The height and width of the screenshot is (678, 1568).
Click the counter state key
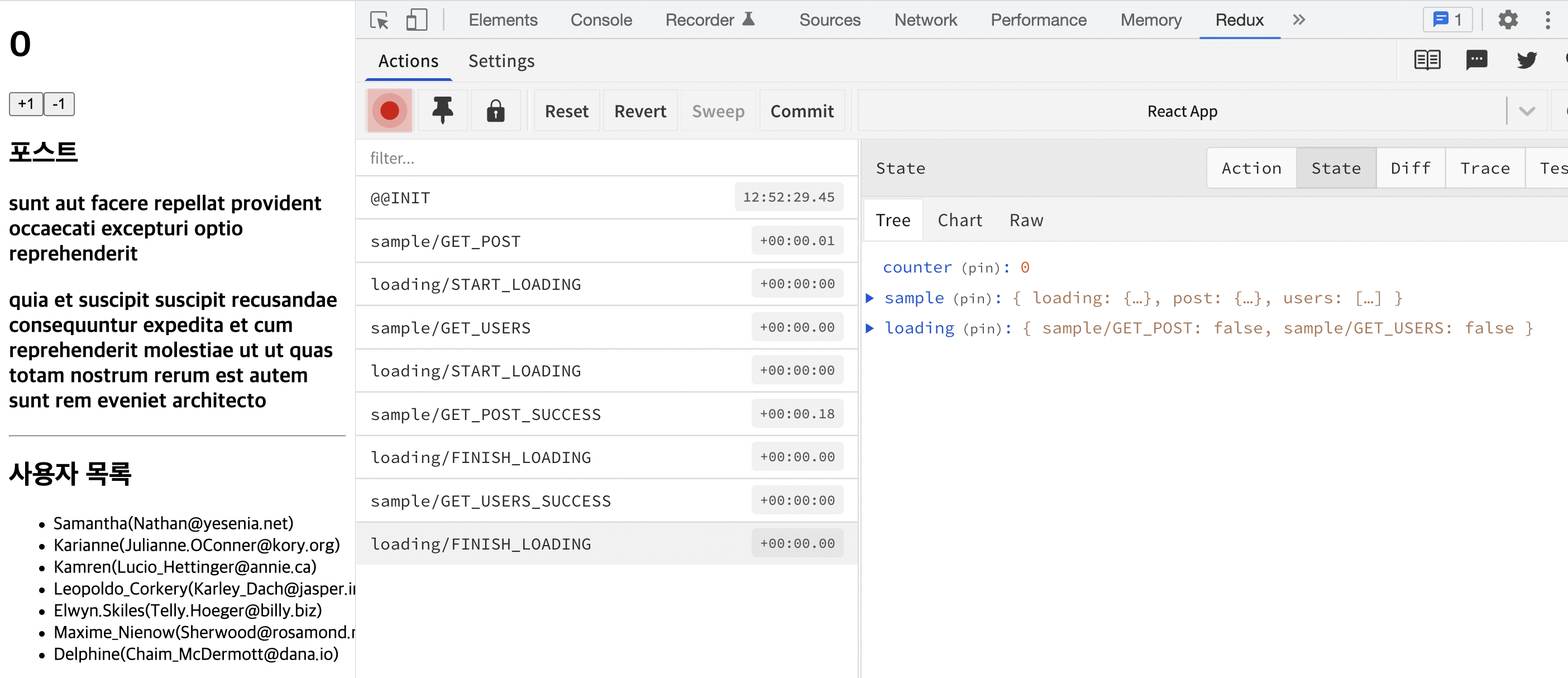click(x=917, y=267)
